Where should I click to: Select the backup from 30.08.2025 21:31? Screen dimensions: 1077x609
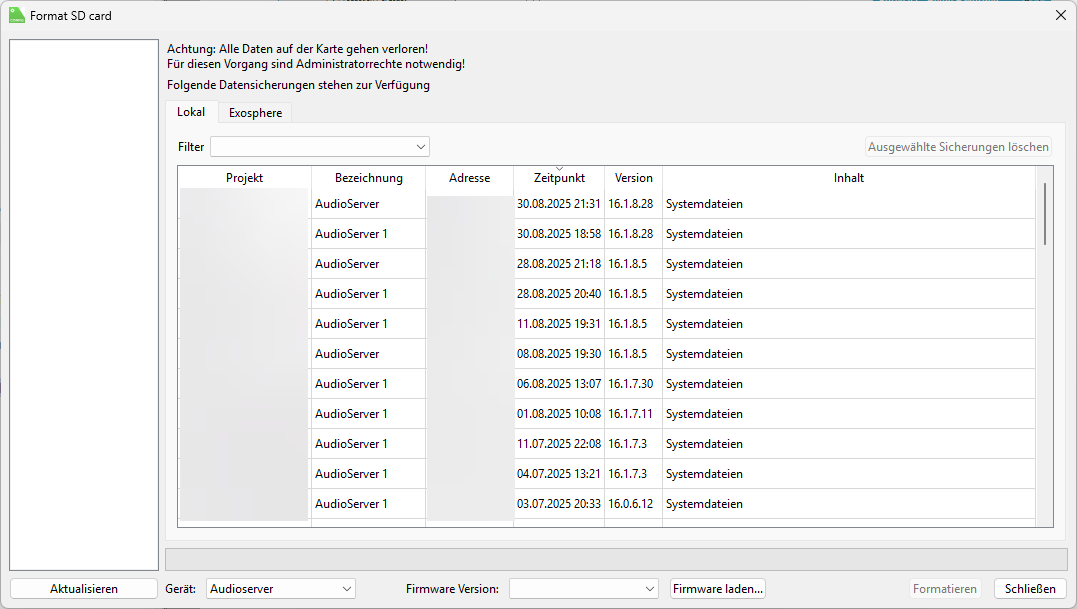[558, 204]
